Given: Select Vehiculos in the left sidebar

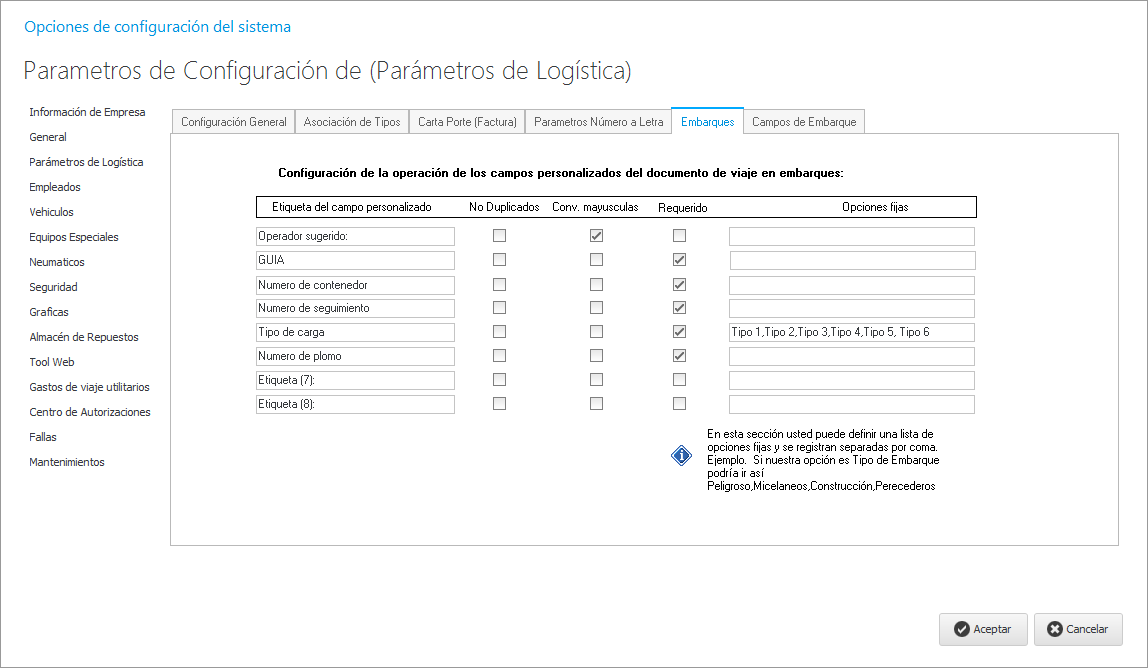Looking at the screenshot, I should pos(52,212).
